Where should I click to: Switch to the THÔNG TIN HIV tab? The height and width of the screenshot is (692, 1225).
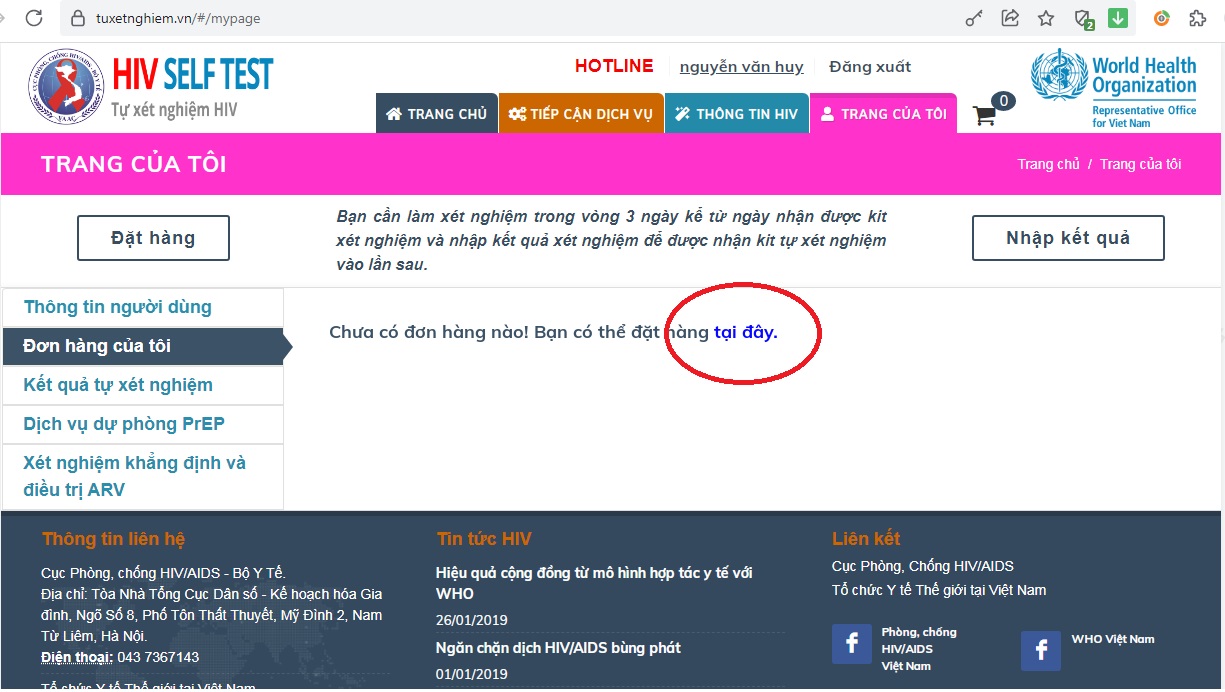pyautogui.click(x=736, y=114)
